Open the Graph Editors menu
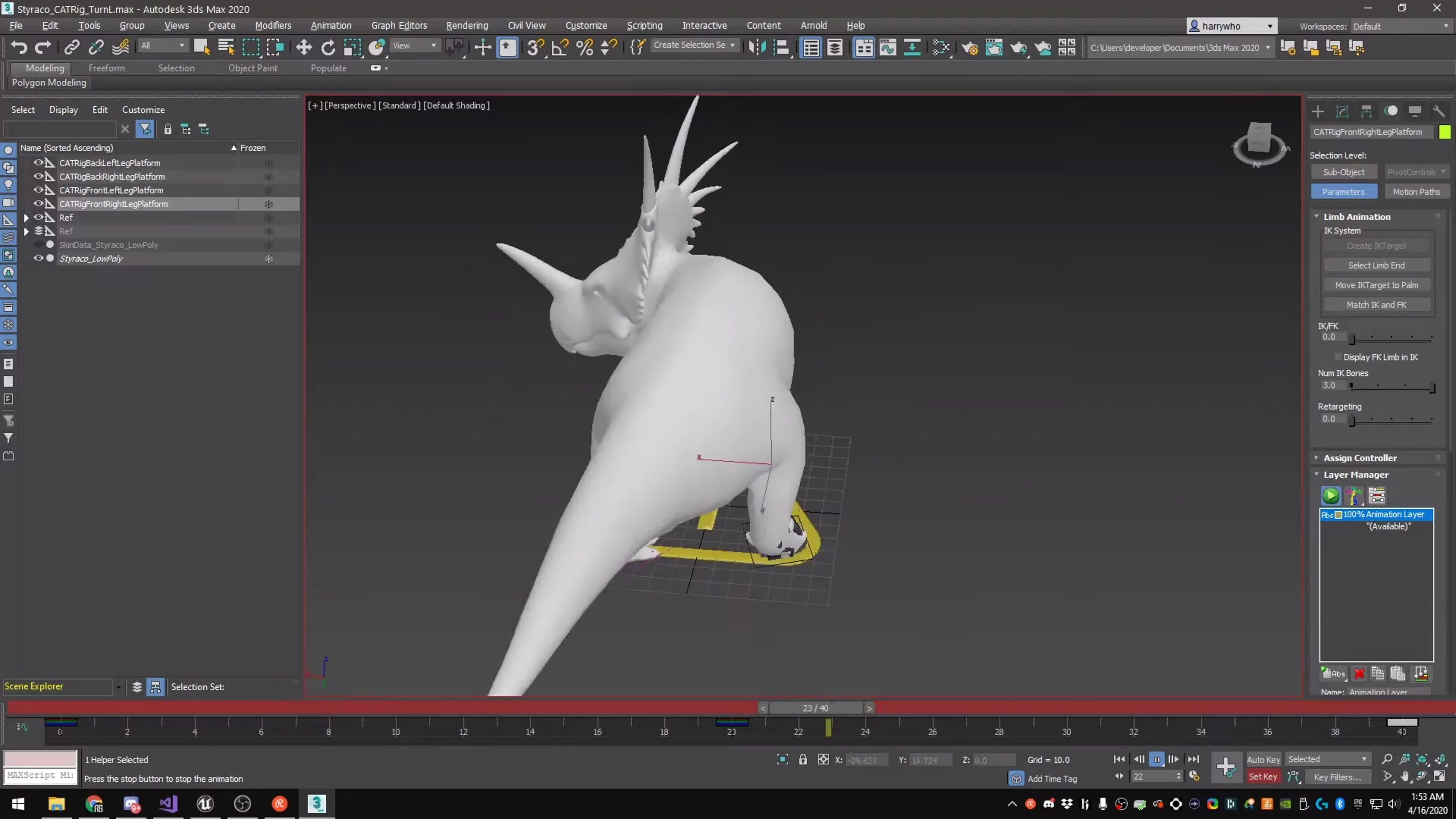 [x=399, y=26]
